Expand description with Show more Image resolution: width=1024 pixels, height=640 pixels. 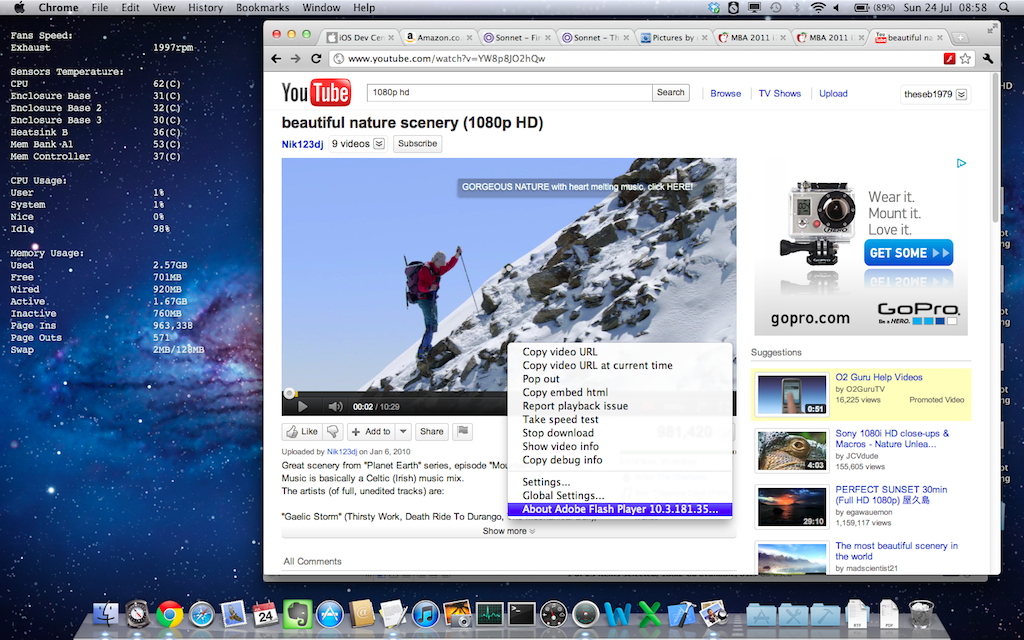coord(509,531)
